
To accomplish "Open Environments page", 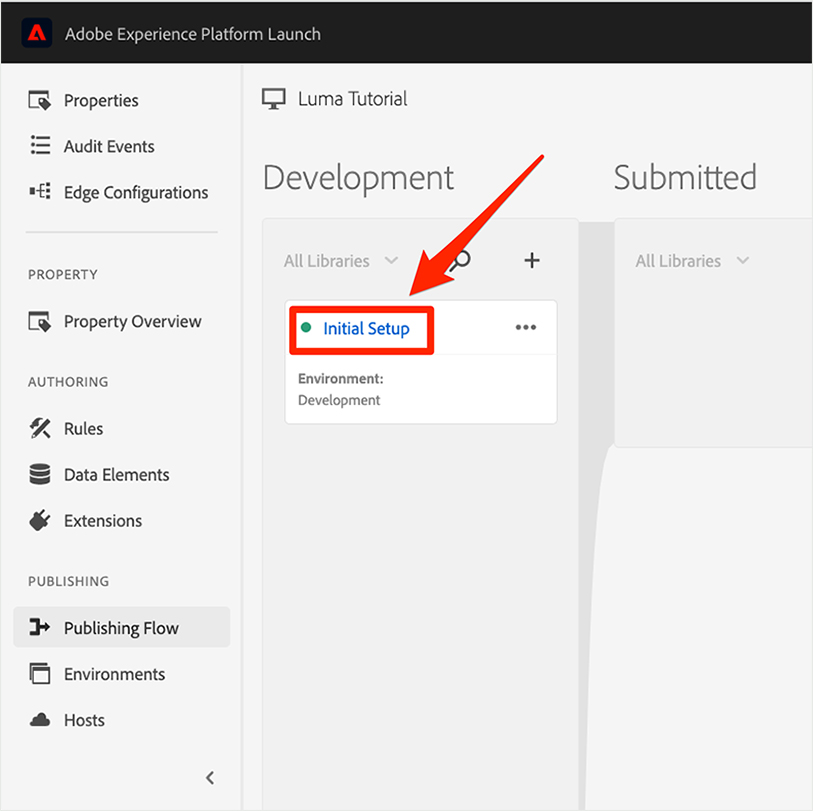I will point(115,674).
